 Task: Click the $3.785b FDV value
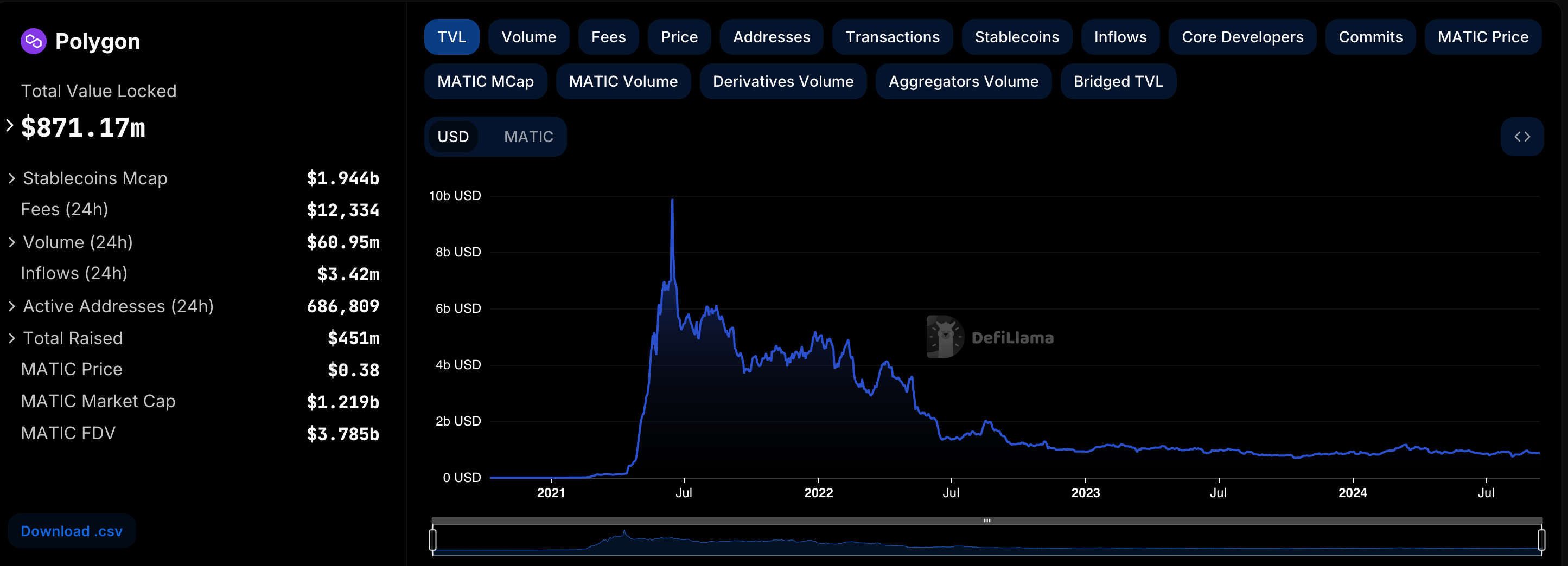pyautogui.click(x=343, y=434)
